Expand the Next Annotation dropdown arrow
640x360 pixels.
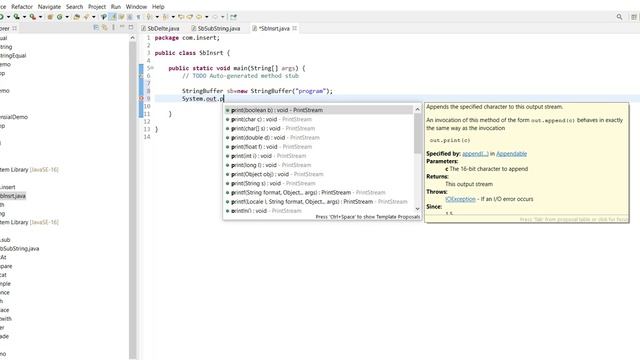[157, 17]
